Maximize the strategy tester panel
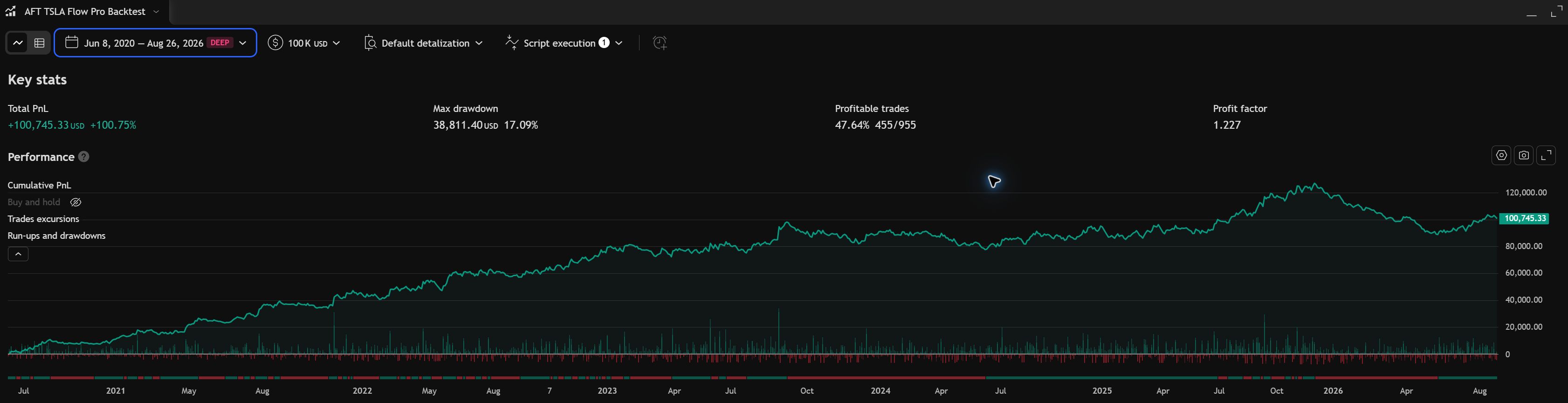 1556,11
